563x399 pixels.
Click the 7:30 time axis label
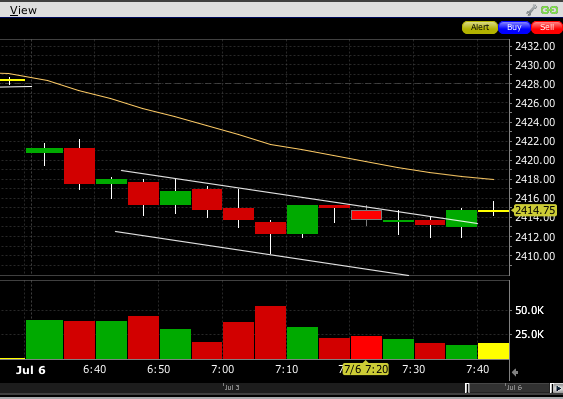coord(414,369)
